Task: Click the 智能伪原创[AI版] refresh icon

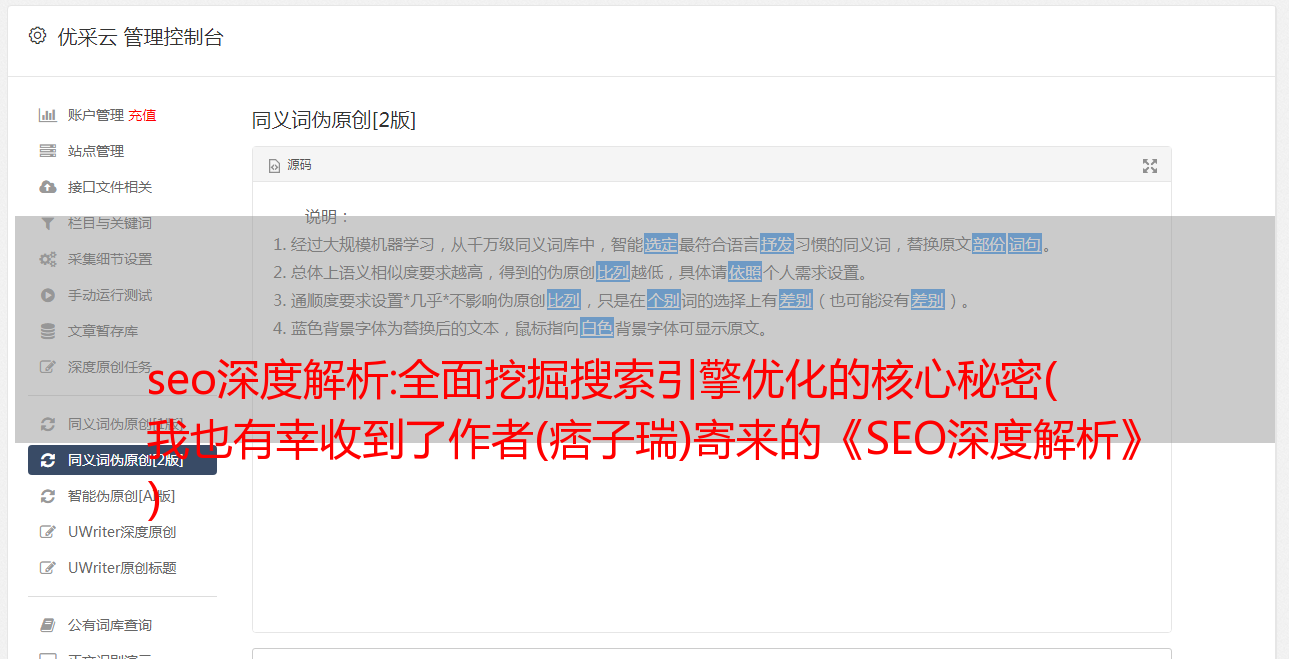Action: (47, 496)
